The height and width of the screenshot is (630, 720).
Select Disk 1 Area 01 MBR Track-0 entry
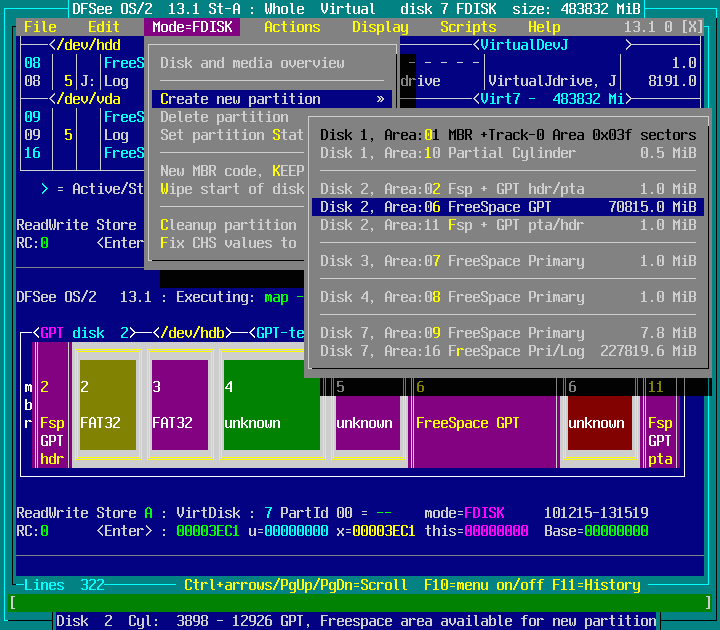pos(508,135)
